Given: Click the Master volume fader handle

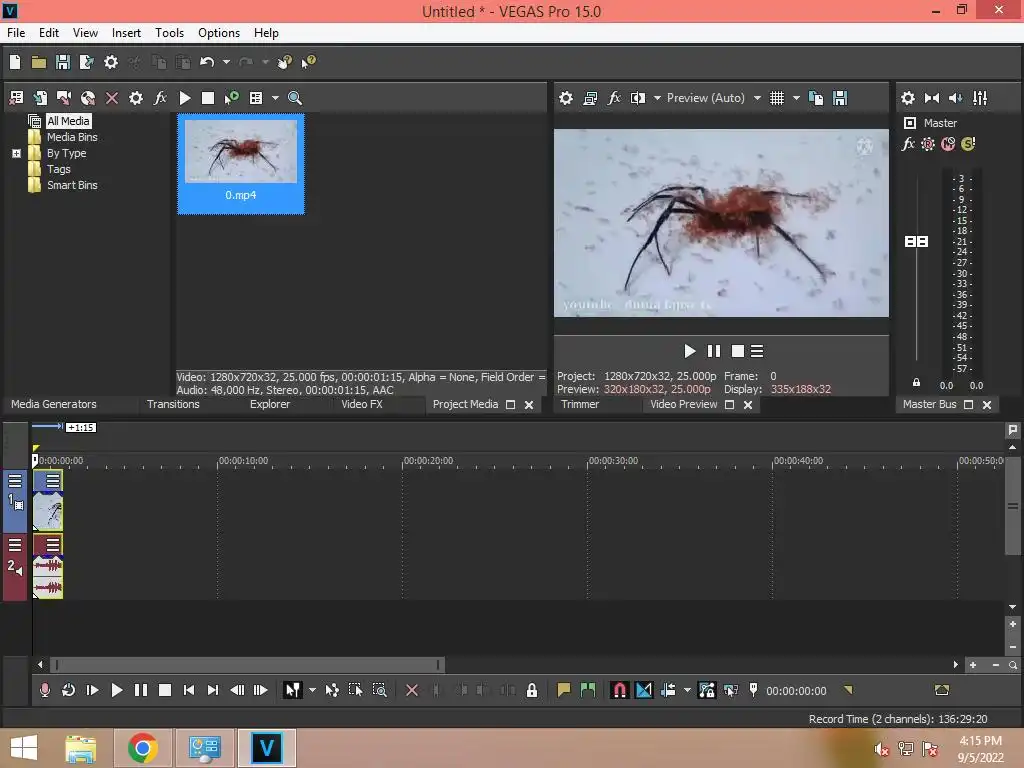Looking at the screenshot, I should pyautogui.click(x=916, y=242).
